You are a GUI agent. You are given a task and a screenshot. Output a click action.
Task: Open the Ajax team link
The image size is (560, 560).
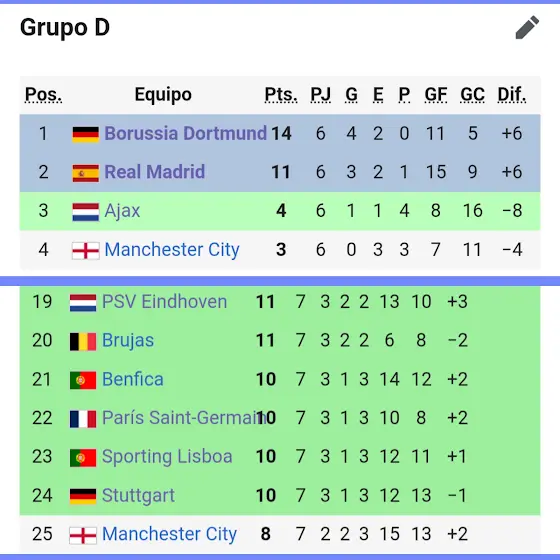point(122,211)
